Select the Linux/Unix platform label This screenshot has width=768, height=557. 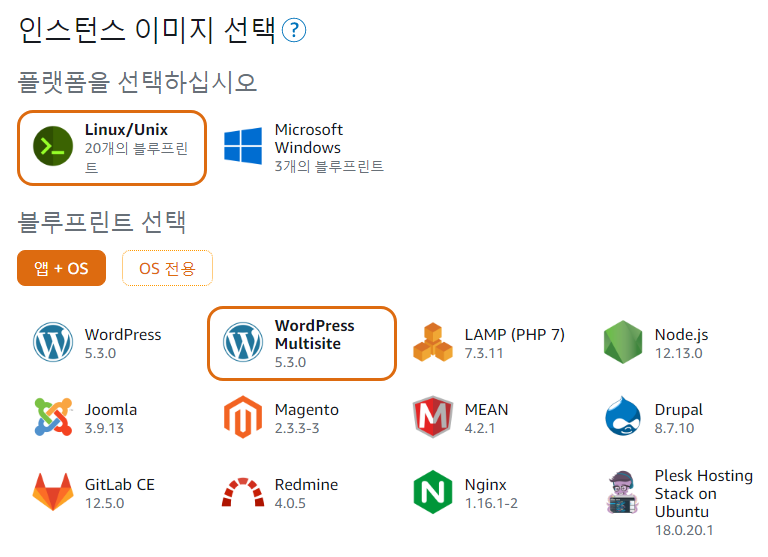tap(126, 129)
